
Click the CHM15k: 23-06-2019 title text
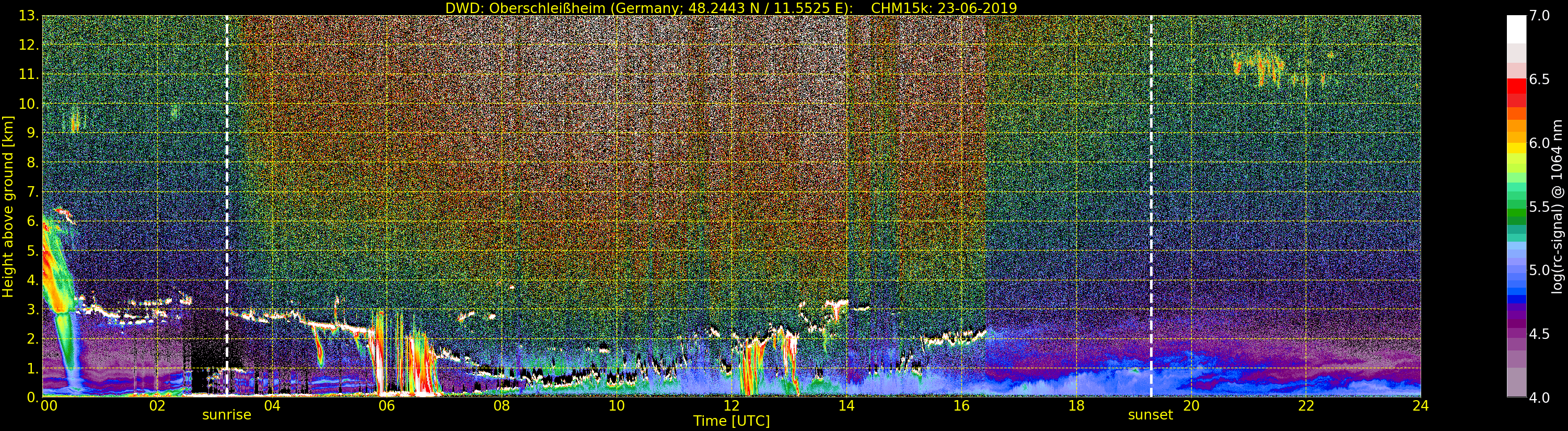(x=944, y=8)
